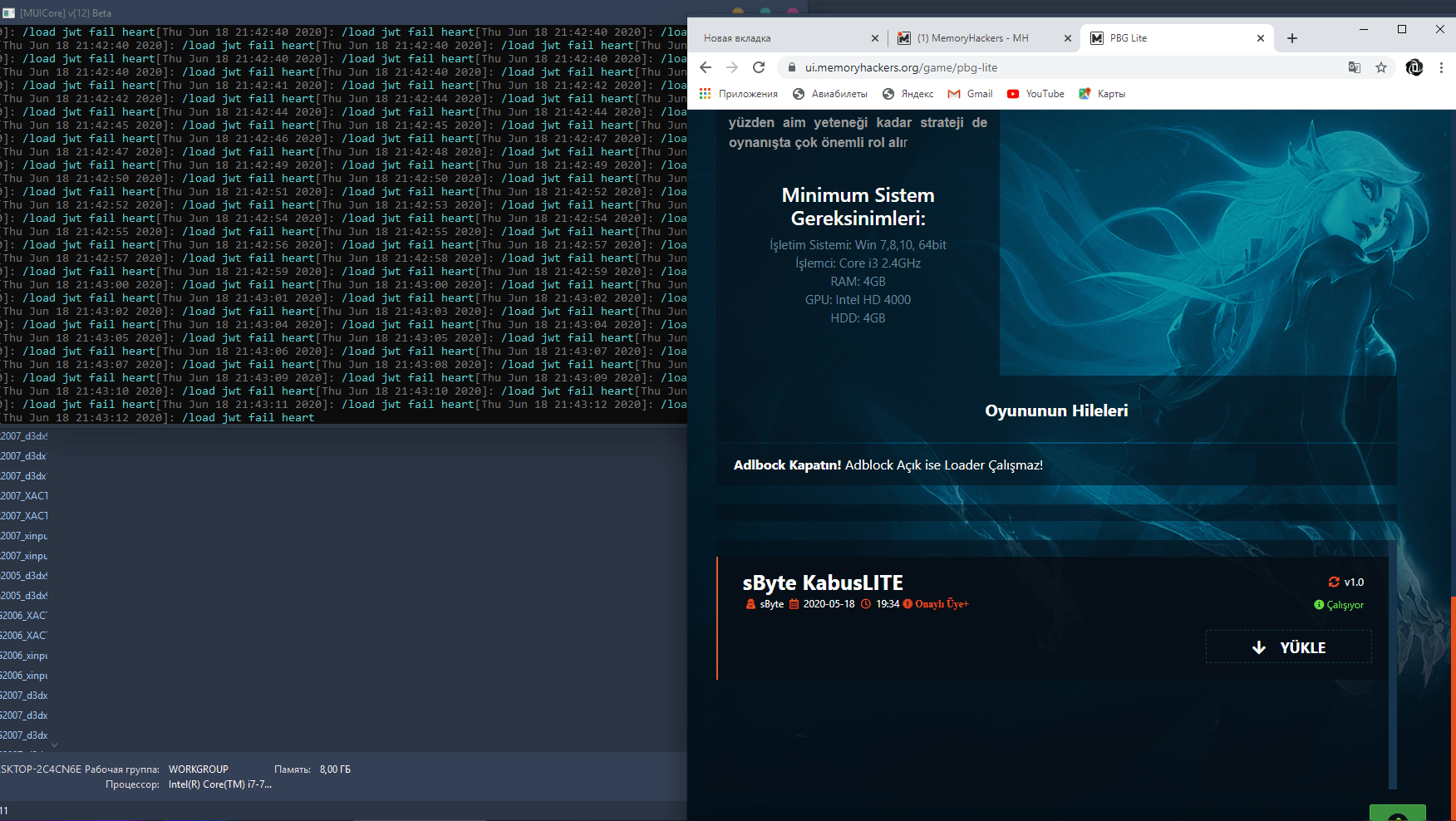Click the browser forward arrow

coord(732,67)
